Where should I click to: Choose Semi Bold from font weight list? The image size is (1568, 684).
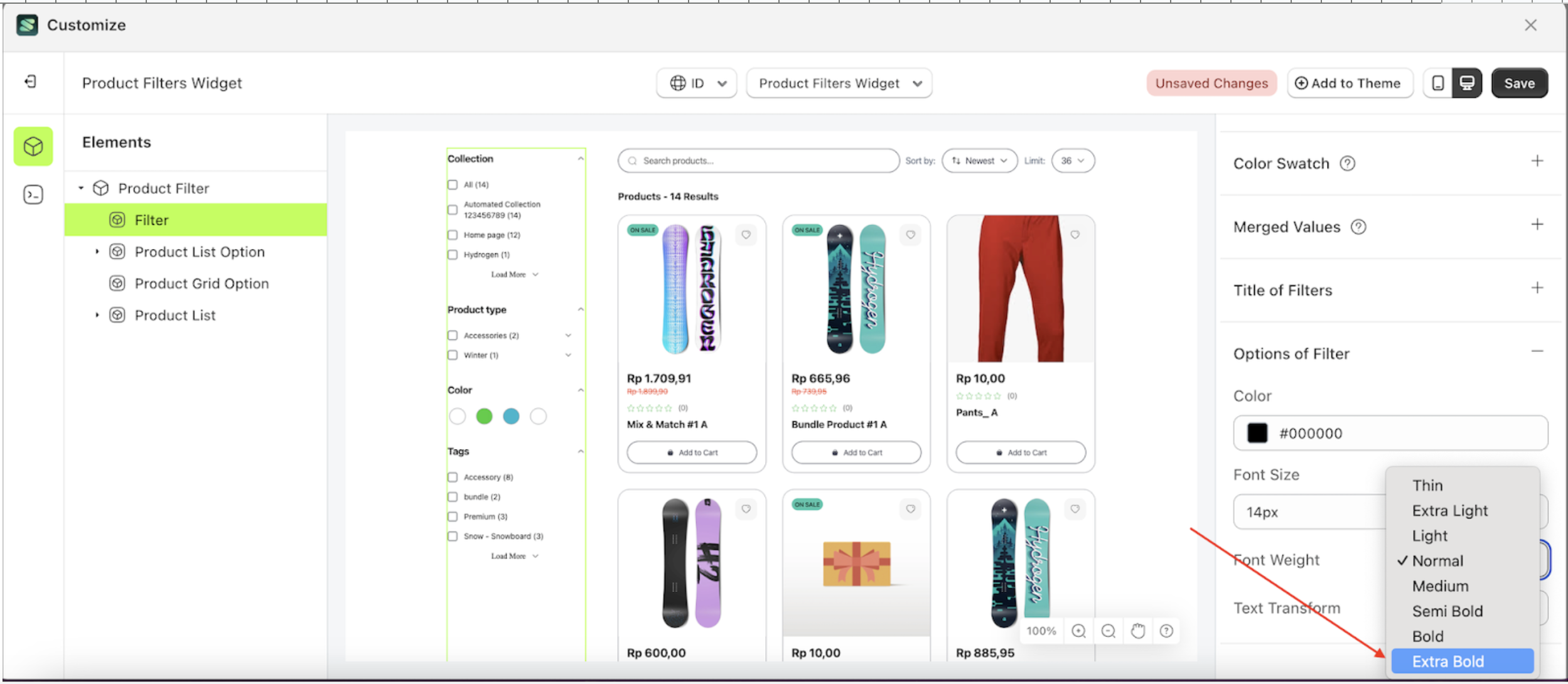click(1447, 611)
